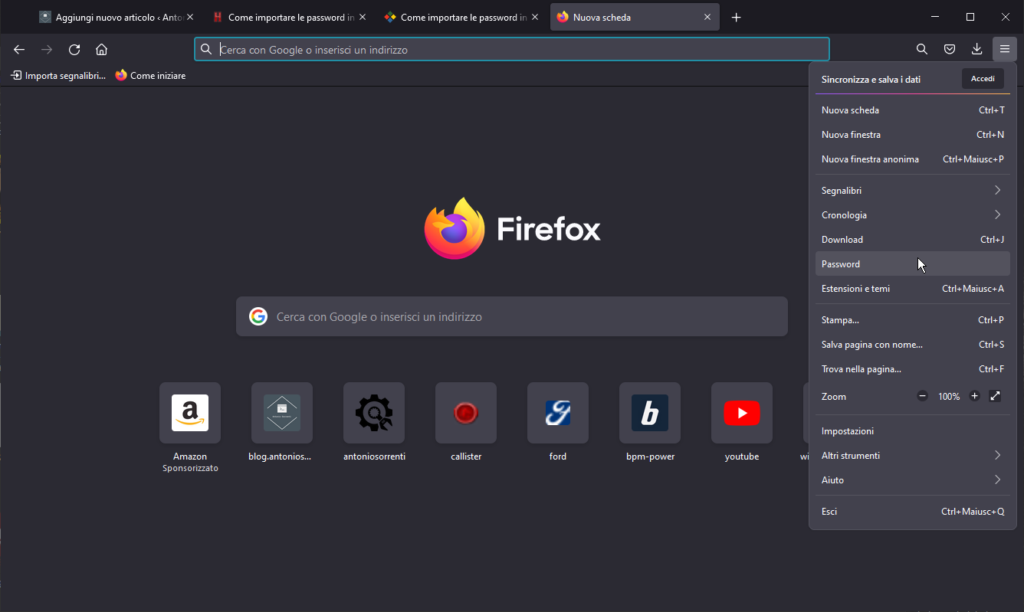This screenshot has width=1024, height=612.
Task: Decrease zoom with the minus button
Action: (x=922, y=396)
